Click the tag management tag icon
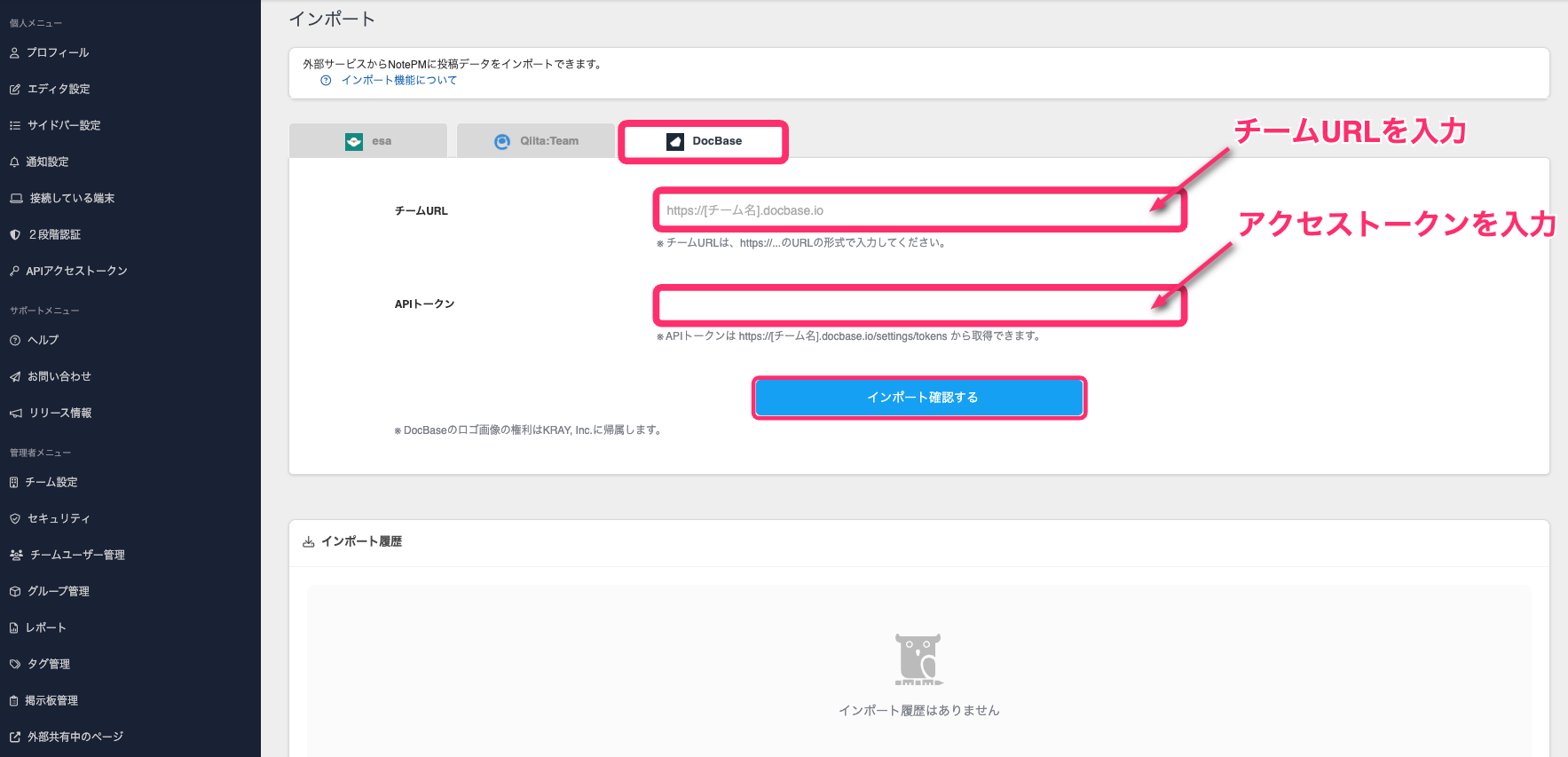Image resolution: width=1568 pixels, height=757 pixels. tap(14, 665)
